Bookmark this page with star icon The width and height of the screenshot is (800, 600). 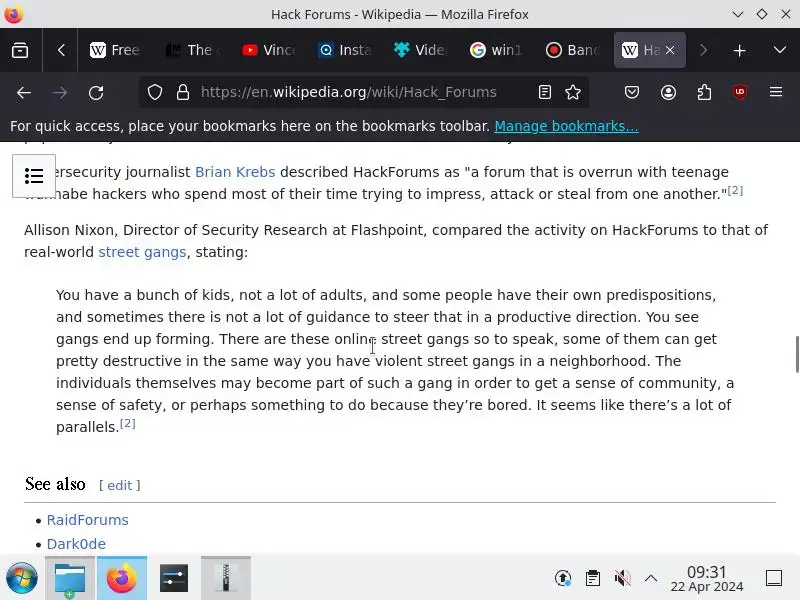pyautogui.click(x=573, y=92)
